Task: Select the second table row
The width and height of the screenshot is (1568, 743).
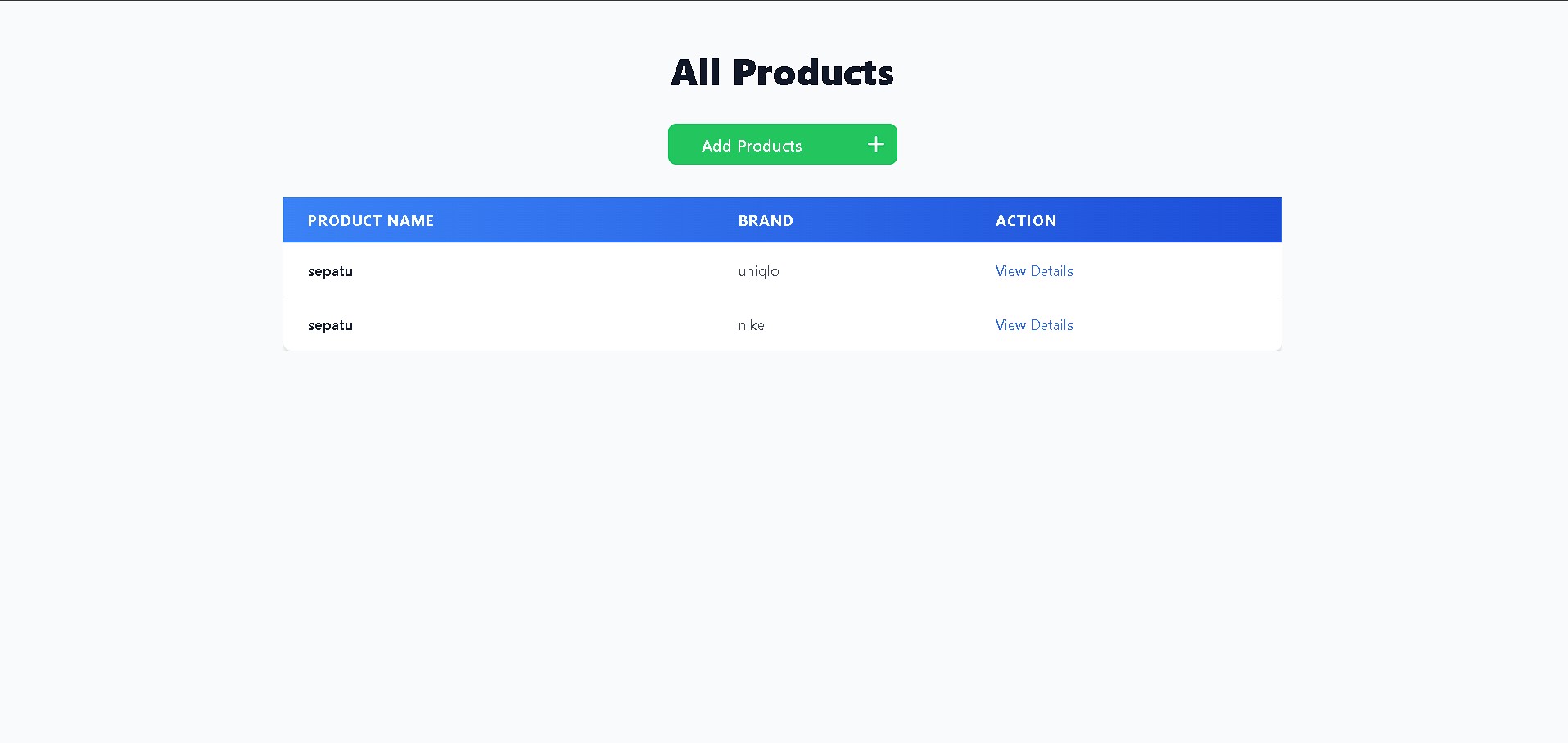Action: tap(573, 324)
